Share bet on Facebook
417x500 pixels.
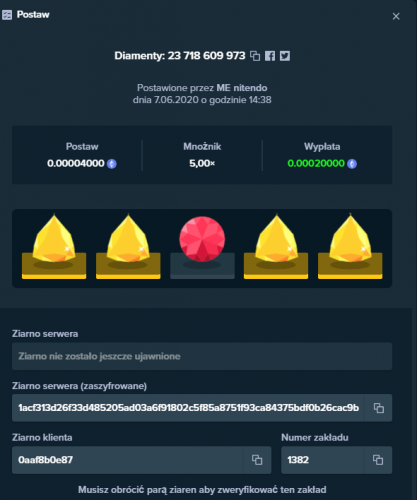pyautogui.click(x=270, y=56)
